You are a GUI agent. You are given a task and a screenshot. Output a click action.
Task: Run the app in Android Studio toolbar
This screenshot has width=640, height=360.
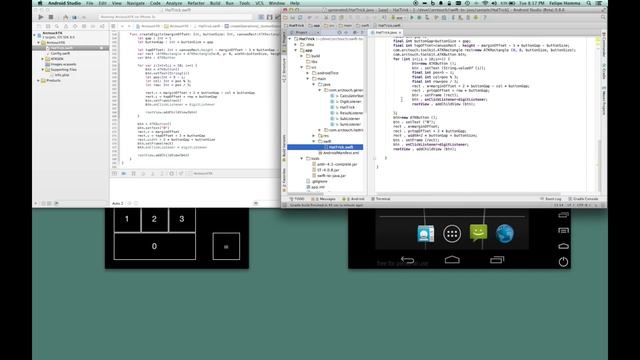coord(411,18)
